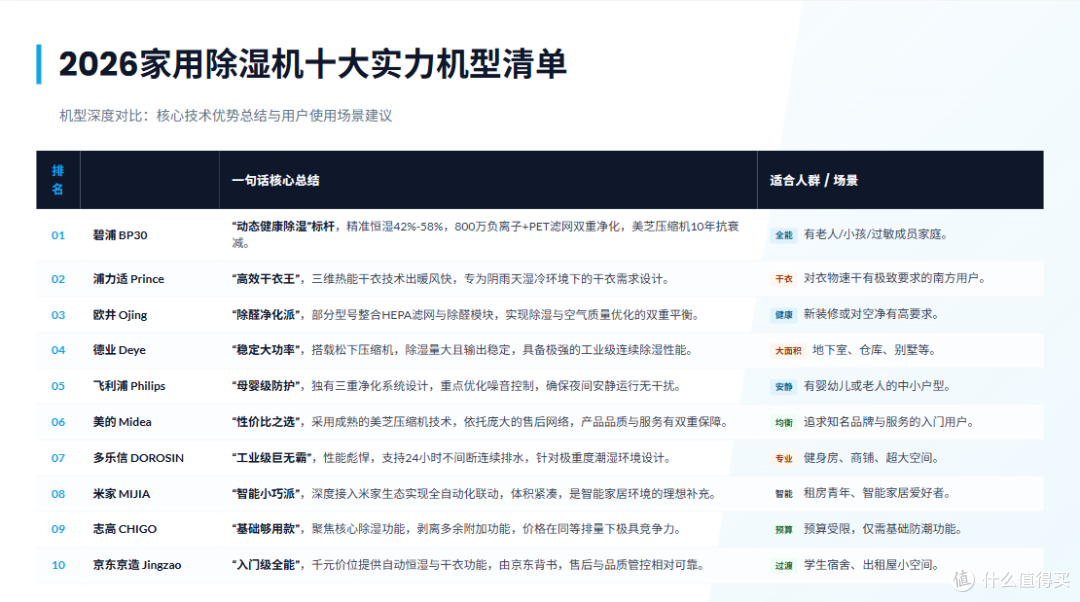
Task: Click the 干衣 tag badge
Action: (x=784, y=279)
